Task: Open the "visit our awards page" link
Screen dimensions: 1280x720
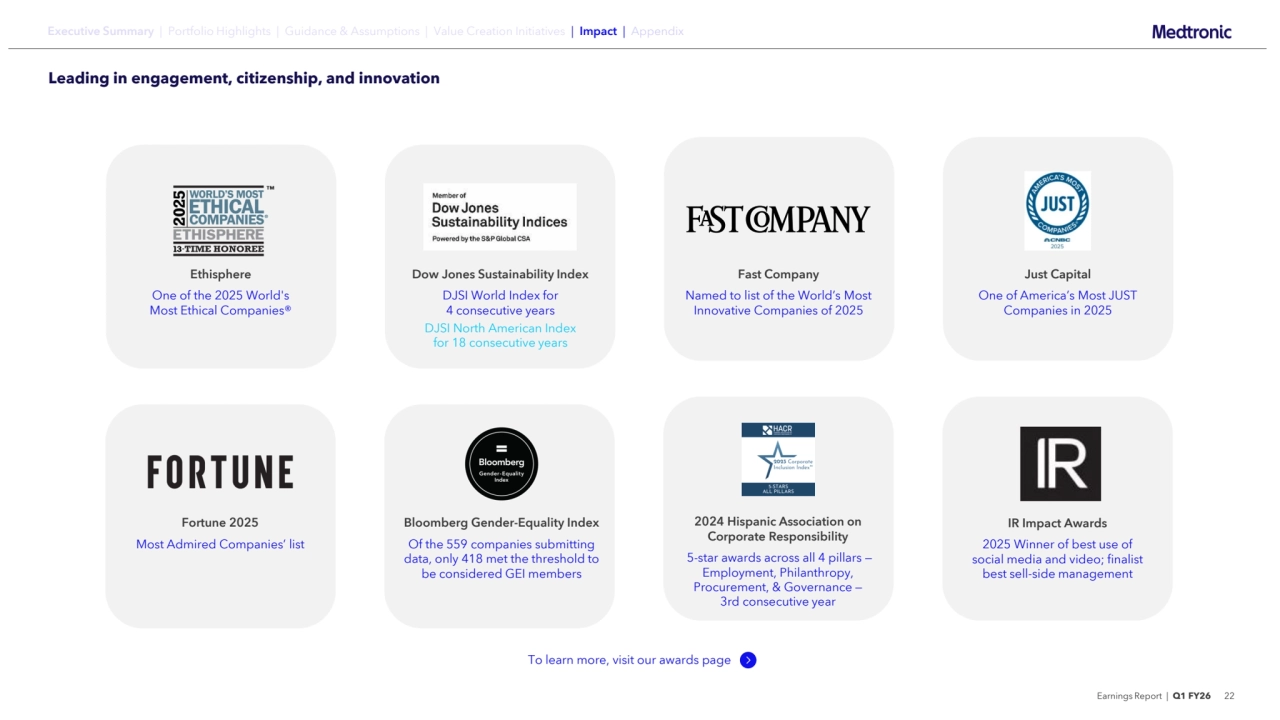Action: pos(629,660)
